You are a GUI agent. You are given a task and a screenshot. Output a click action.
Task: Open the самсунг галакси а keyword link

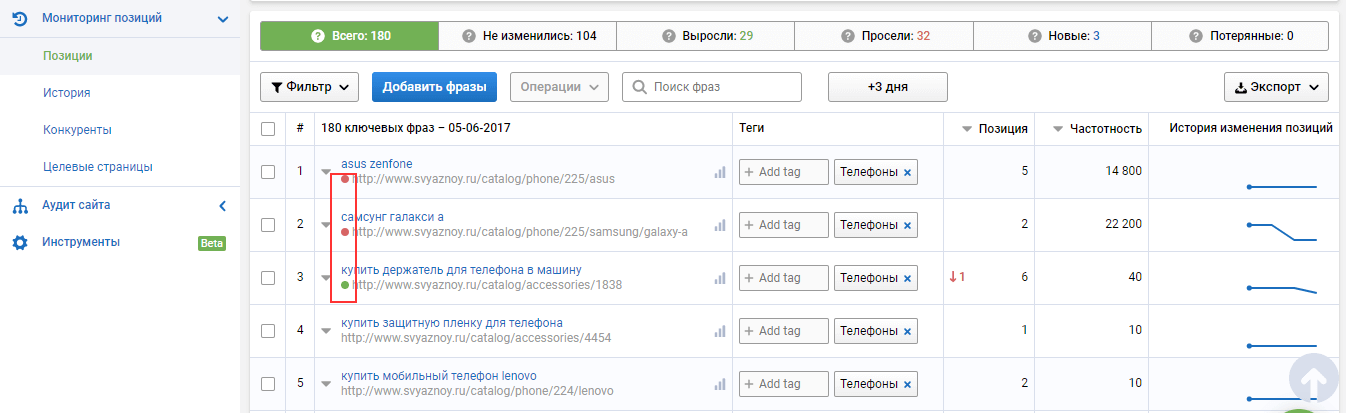click(392, 217)
